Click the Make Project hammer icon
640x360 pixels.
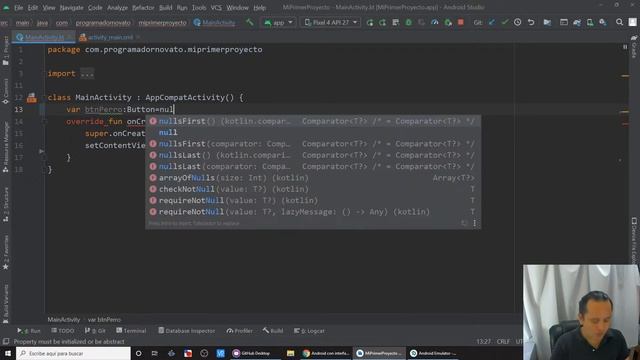pyautogui.click(x=249, y=22)
